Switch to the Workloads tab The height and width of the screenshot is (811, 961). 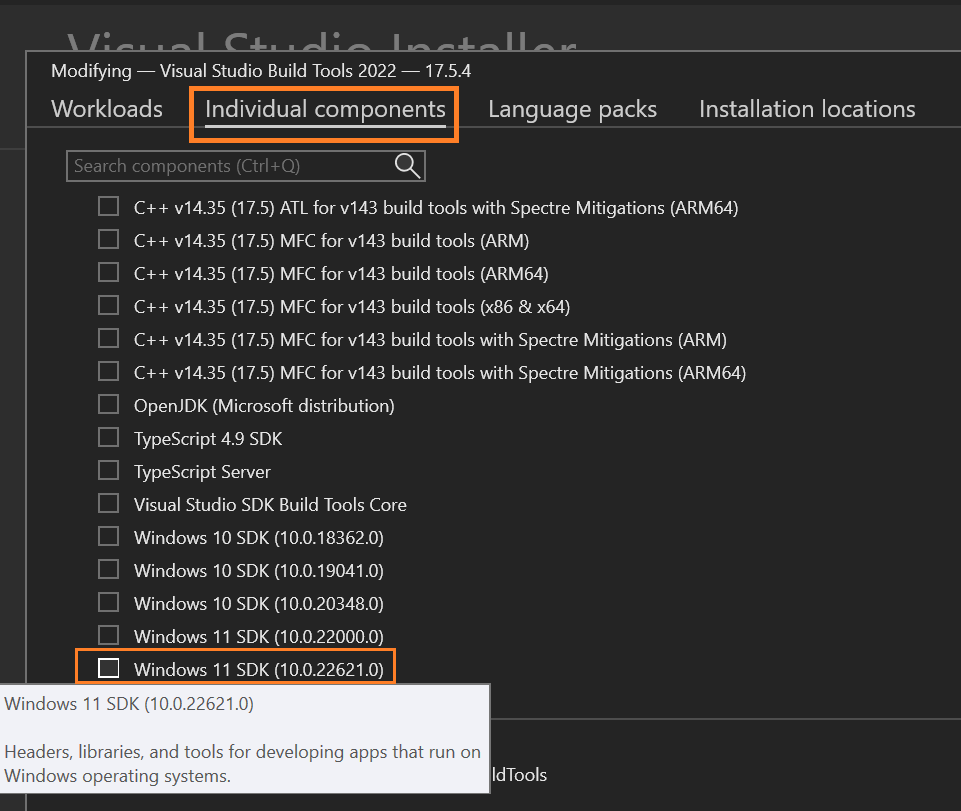click(106, 108)
